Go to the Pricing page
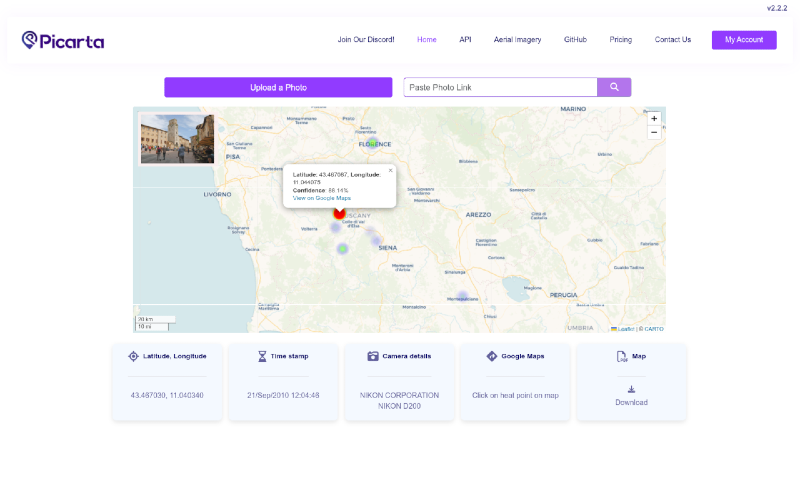The width and height of the screenshot is (800, 500). point(620,39)
